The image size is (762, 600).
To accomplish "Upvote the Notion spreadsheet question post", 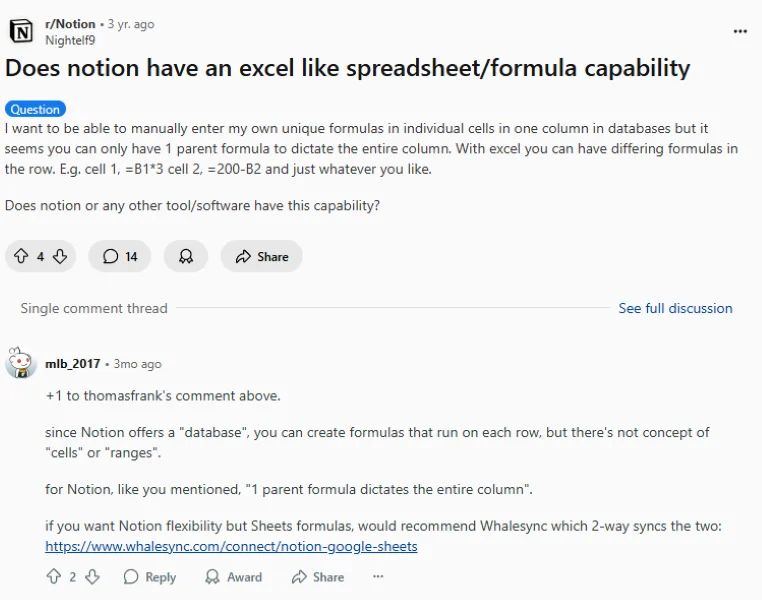I will 21,256.
